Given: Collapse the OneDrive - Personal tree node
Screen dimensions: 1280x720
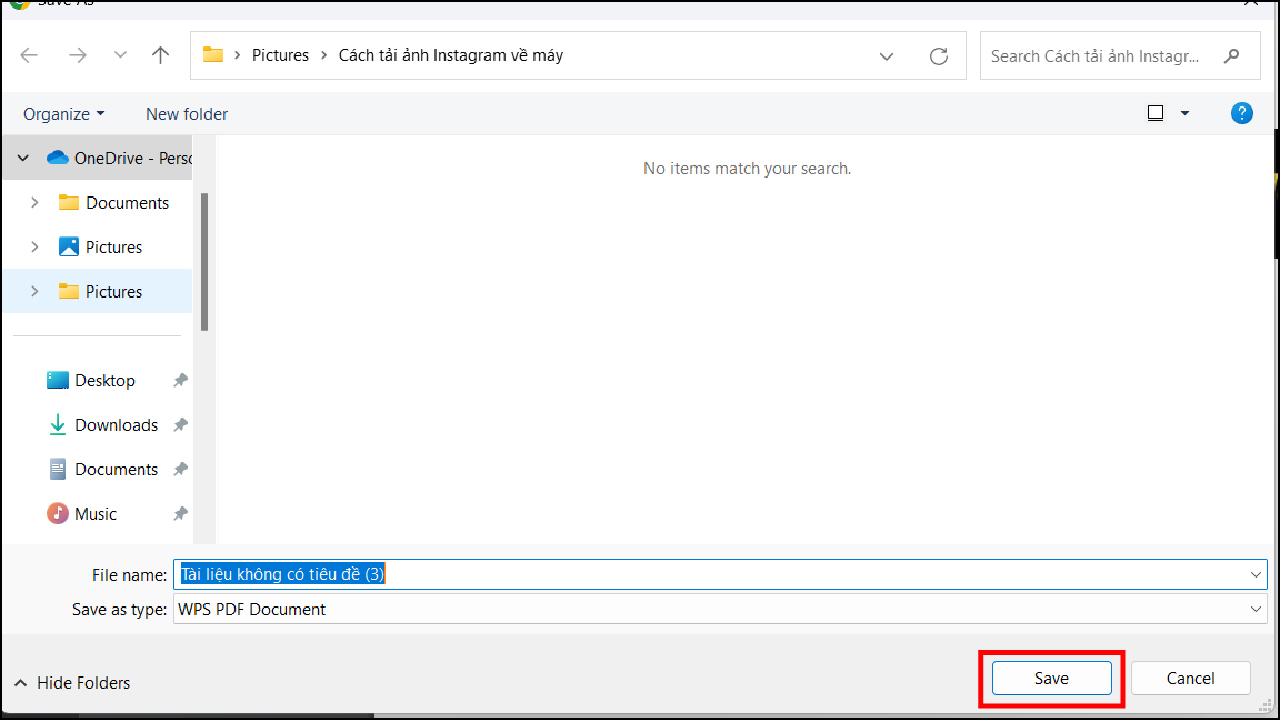Looking at the screenshot, I should [22, 157].
